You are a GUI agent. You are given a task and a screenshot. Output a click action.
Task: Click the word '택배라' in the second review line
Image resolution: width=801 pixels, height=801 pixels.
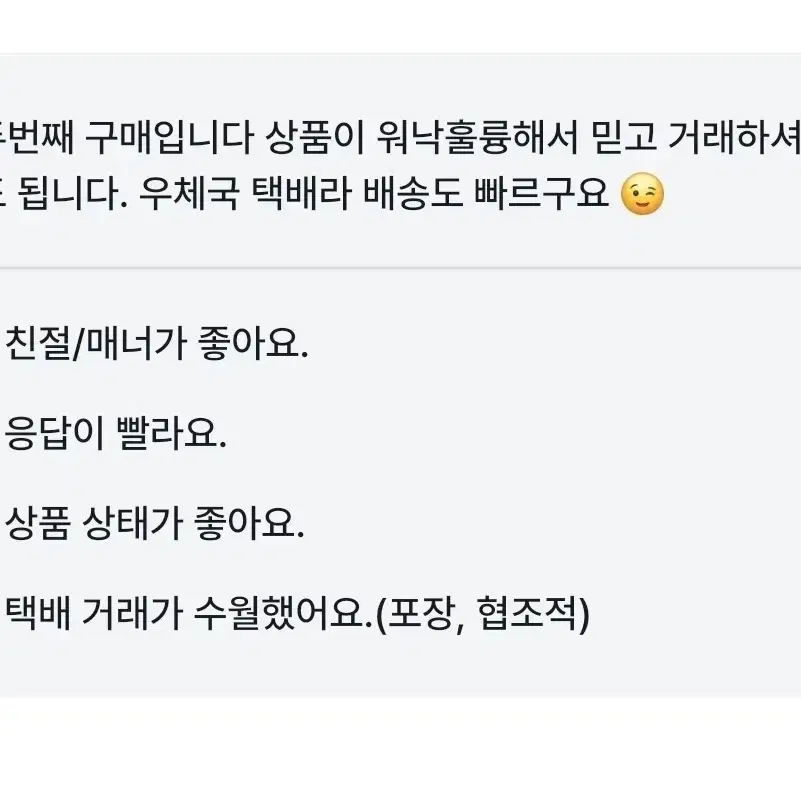click(x=301, y=194)
